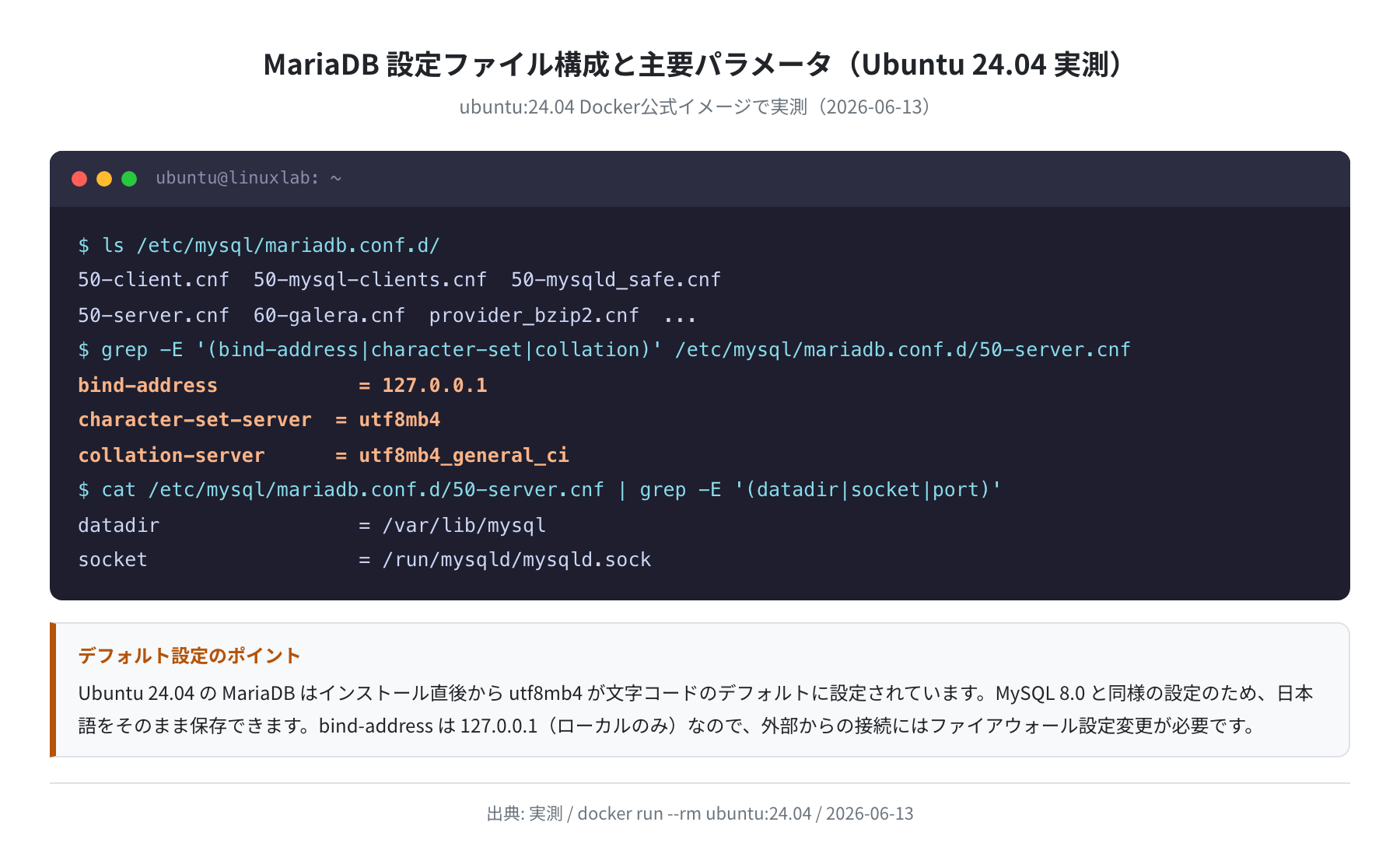Screen dimensions: 1400x857
Task: Select the file name 60-galera.cnf
Action: [x=329, y=315]
